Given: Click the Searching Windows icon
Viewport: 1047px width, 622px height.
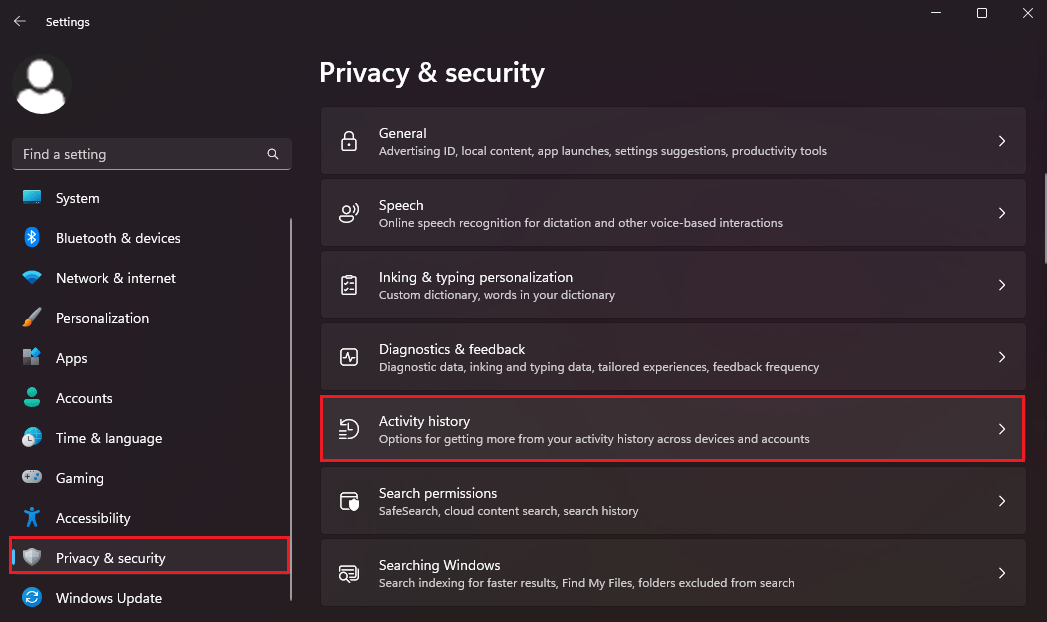Looking at the screenshot, I should 349,573.
